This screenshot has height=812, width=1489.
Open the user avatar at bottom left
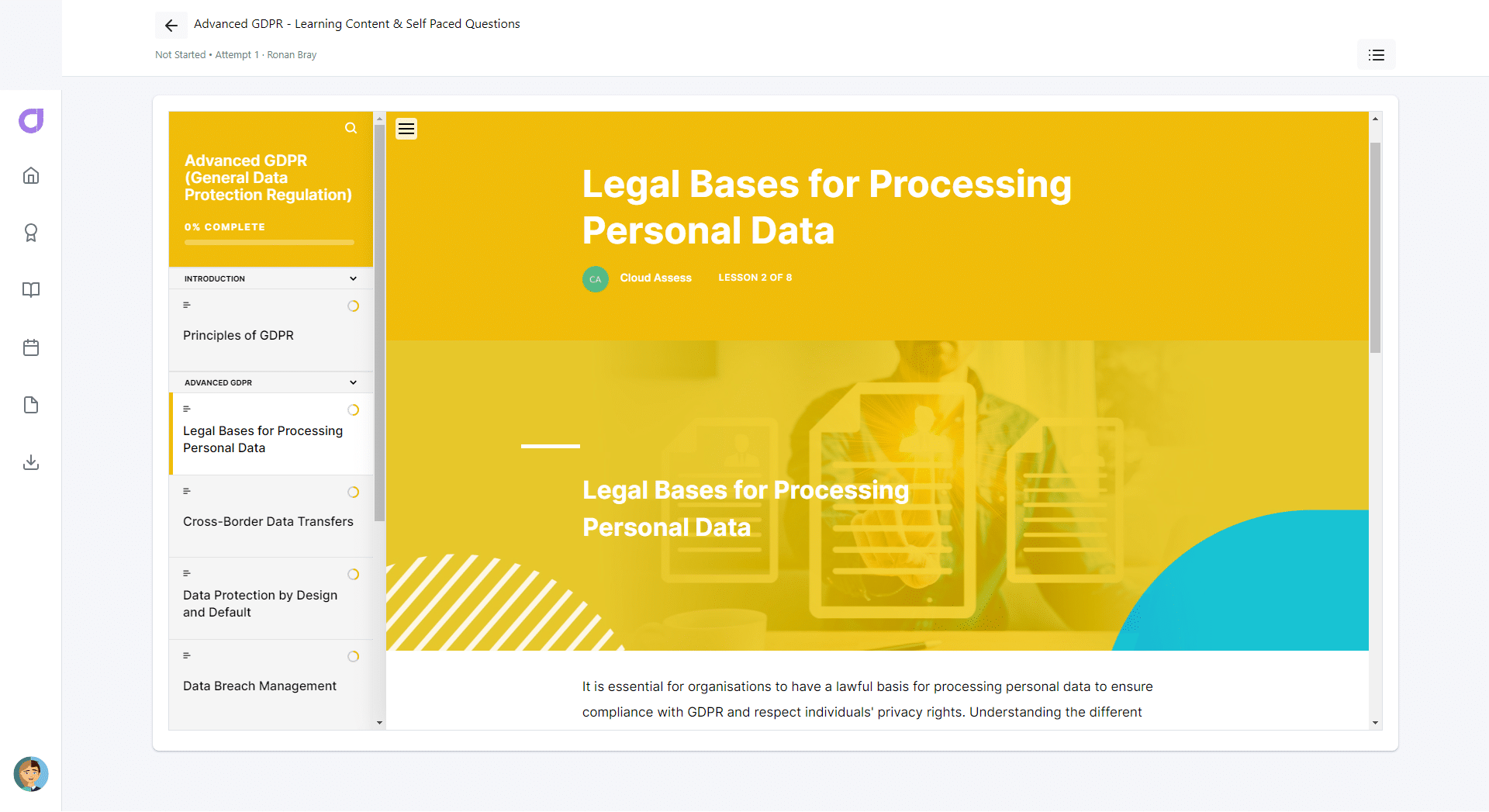tap(31, 774)
